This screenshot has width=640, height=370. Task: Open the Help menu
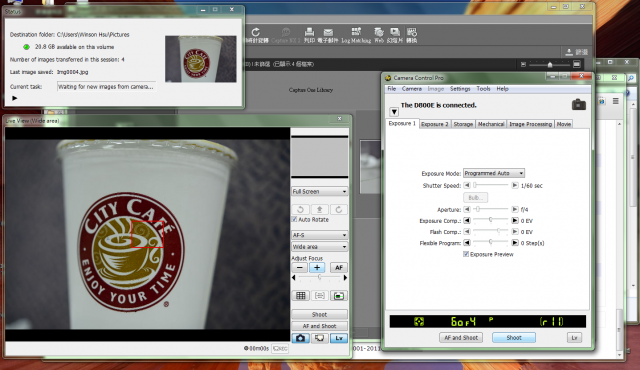[502, 89]
